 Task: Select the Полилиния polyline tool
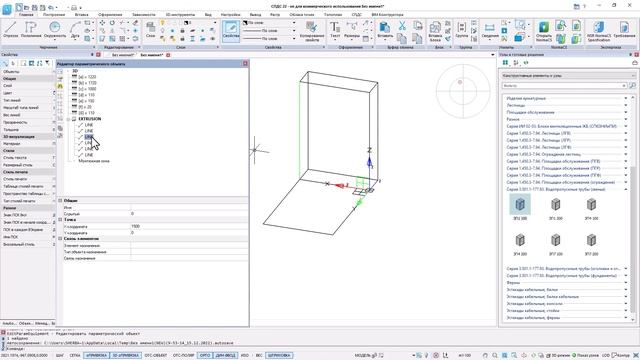click(31, 30)
